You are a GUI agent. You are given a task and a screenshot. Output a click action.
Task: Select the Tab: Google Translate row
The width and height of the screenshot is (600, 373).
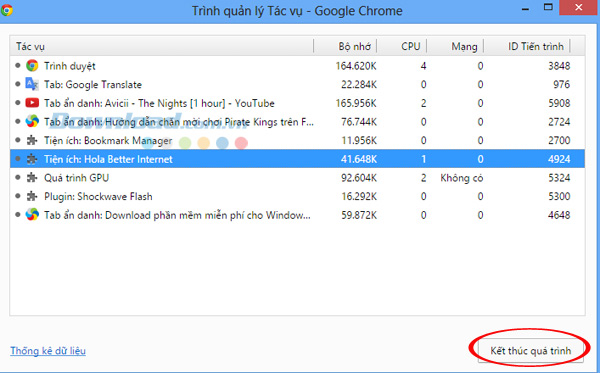297,84
